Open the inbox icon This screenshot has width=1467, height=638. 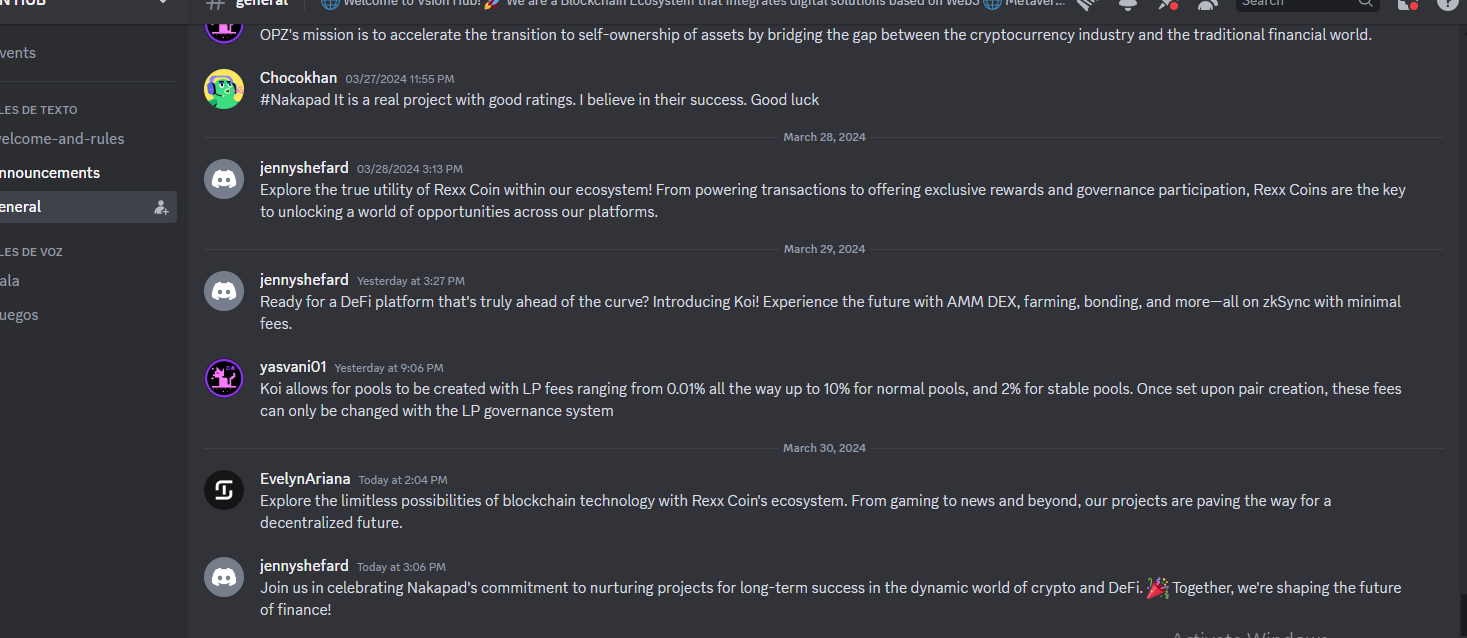click(x=1408, y=4)
